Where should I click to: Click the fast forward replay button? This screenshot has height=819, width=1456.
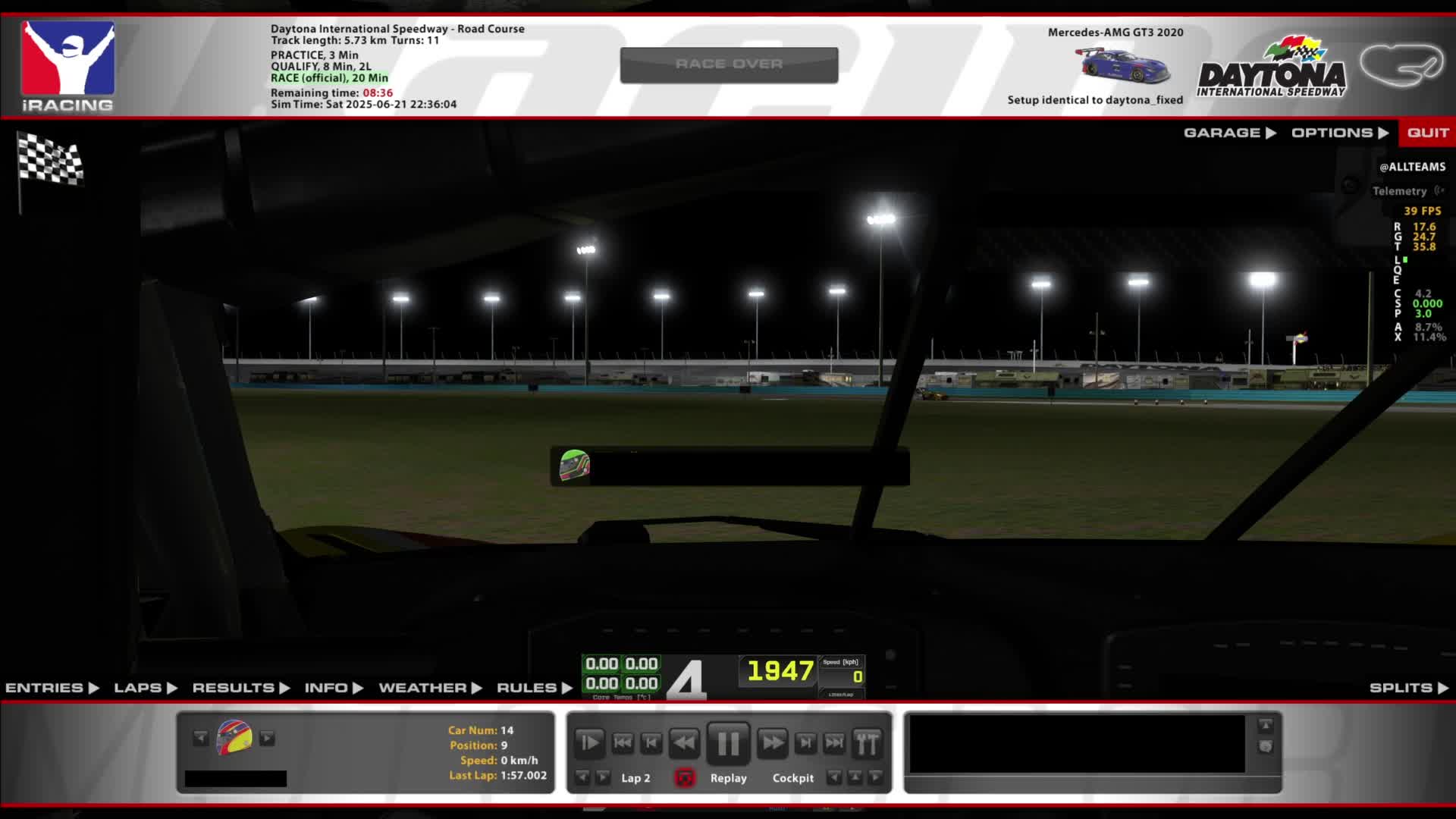pyautogui.click(x=772, y=743)
